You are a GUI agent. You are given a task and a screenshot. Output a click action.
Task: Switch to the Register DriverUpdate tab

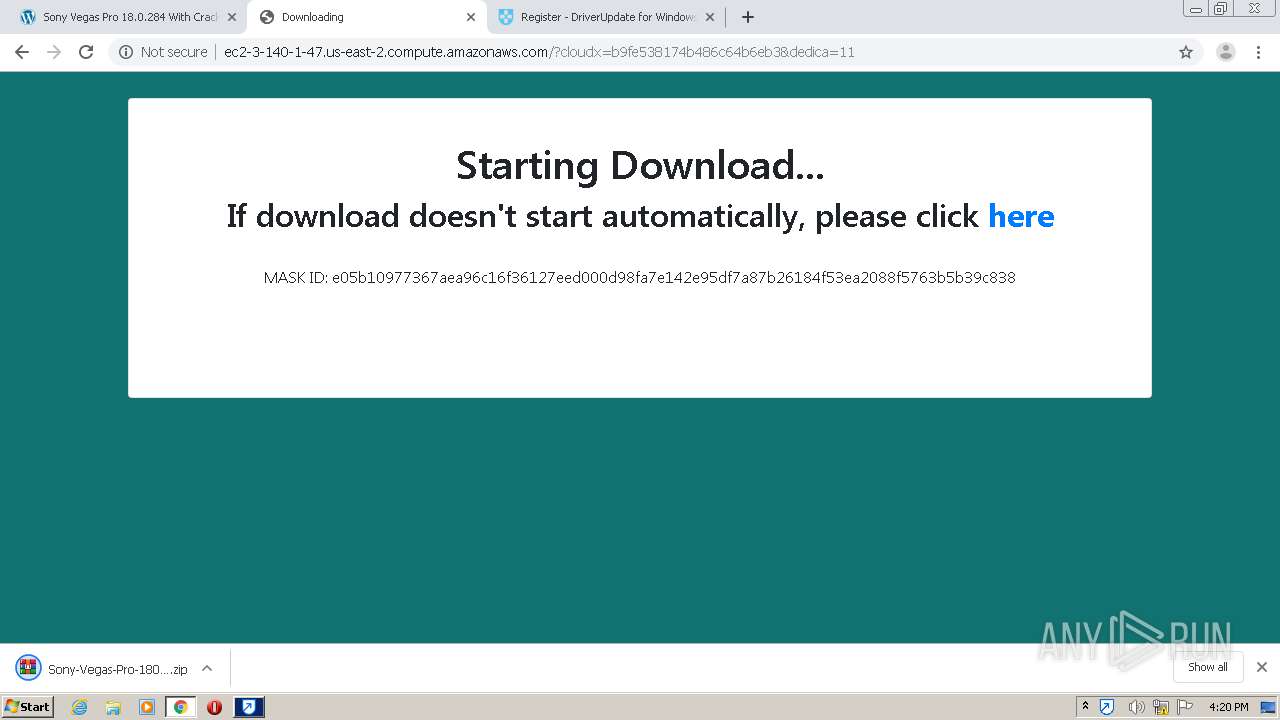(606, 17)
